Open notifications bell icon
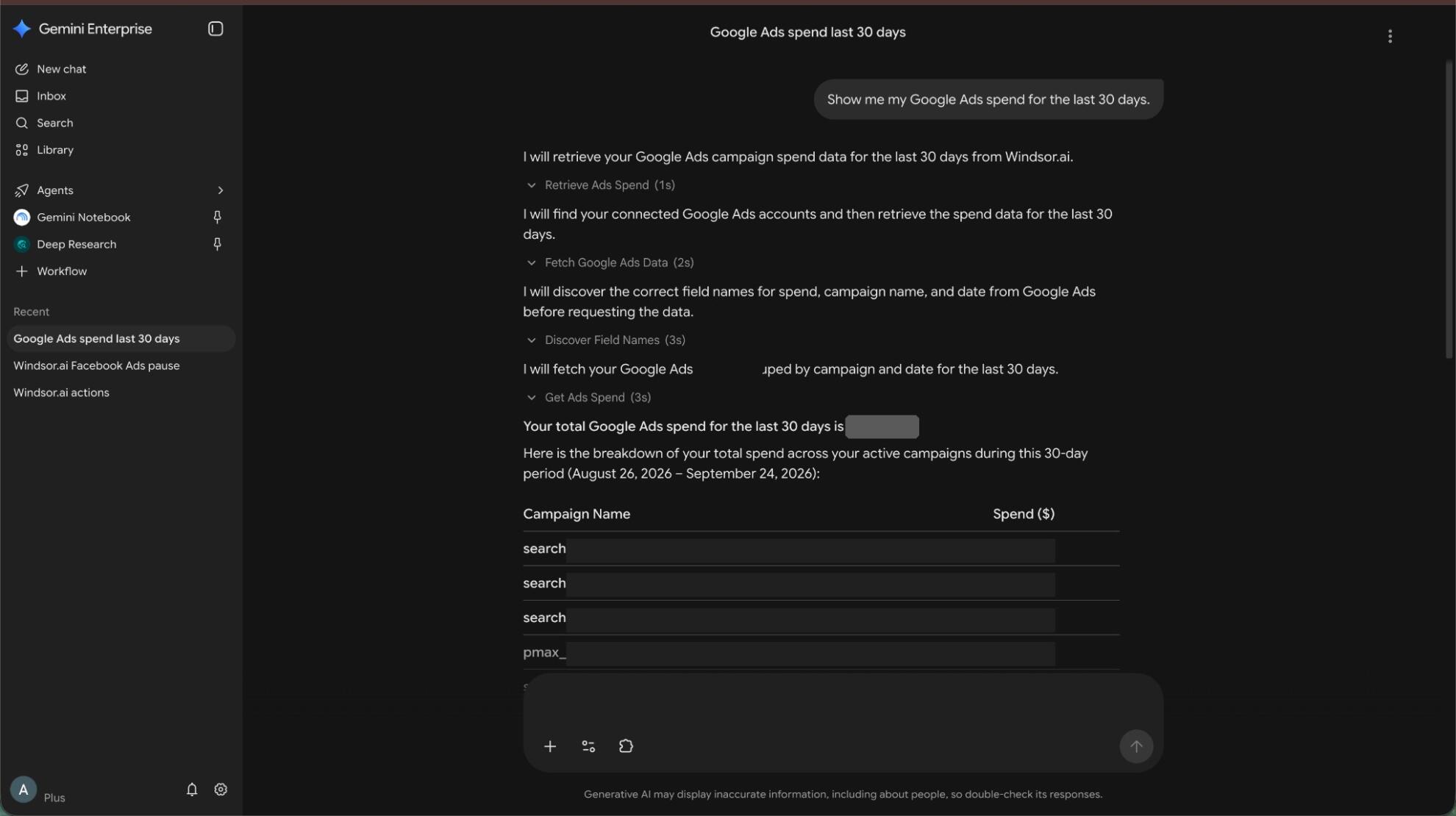The height and width of the screenshot is (816, 1456). [192, 789]
